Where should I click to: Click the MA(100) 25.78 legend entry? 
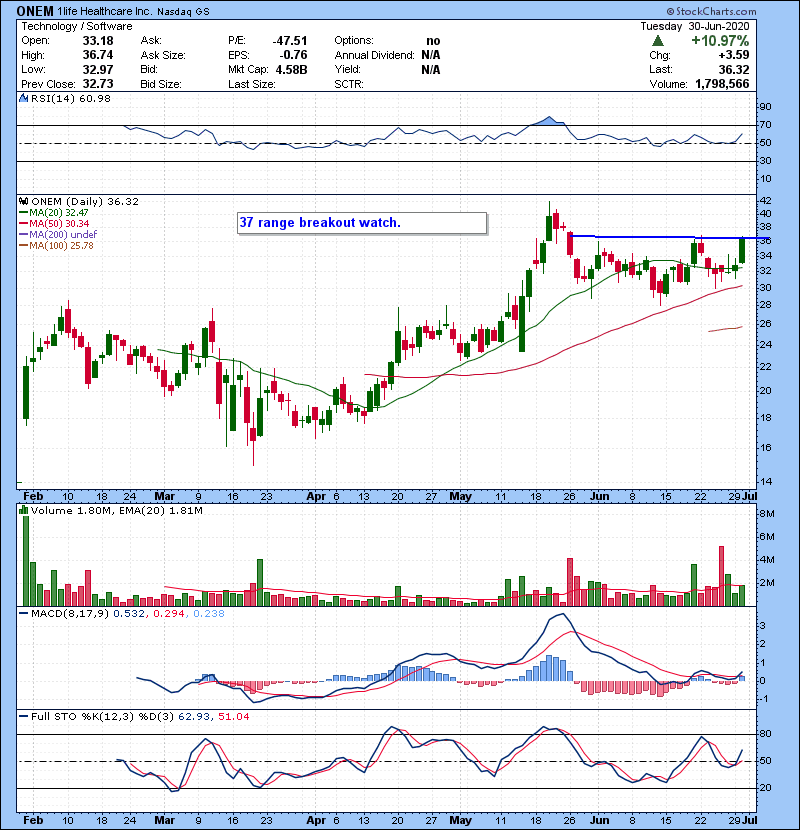click(x=56, y=246)
